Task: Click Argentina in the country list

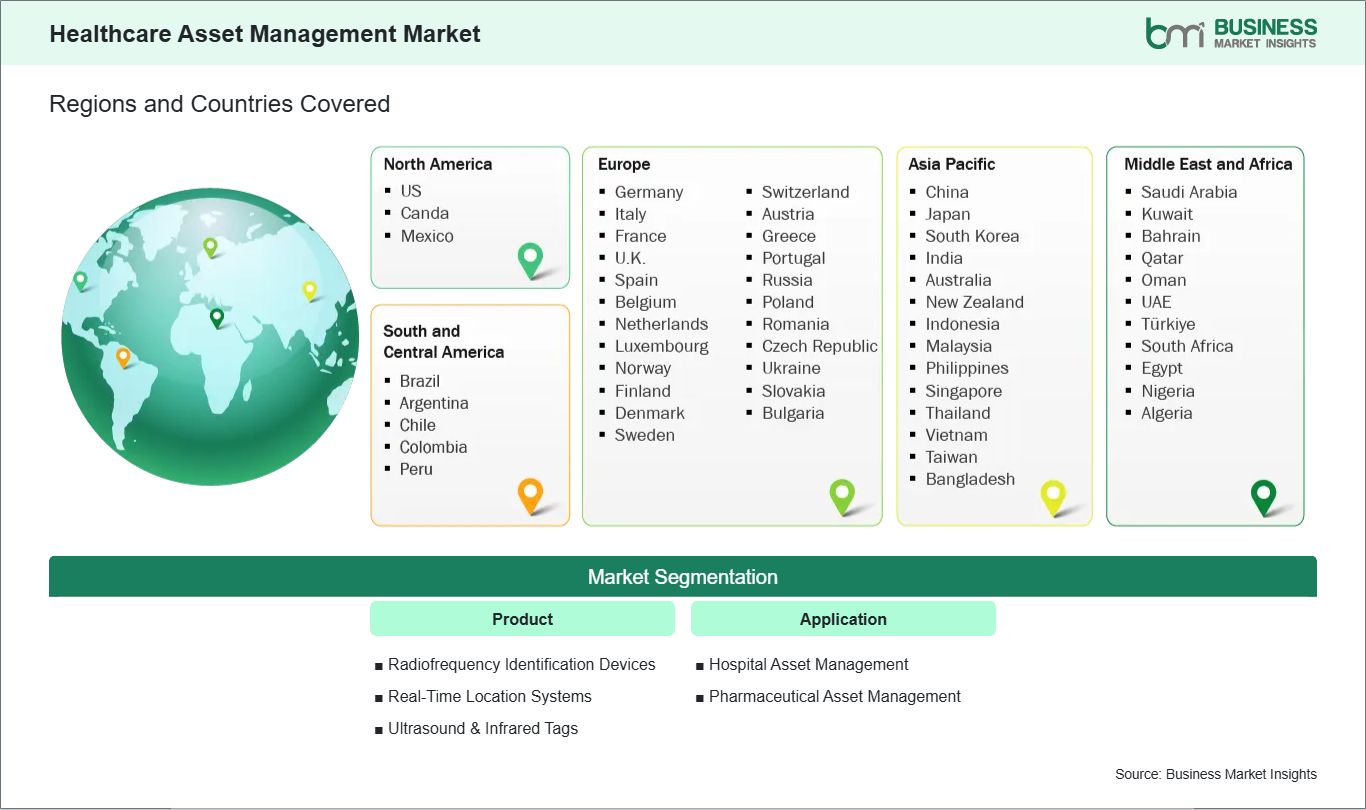Action: (434, 403)
